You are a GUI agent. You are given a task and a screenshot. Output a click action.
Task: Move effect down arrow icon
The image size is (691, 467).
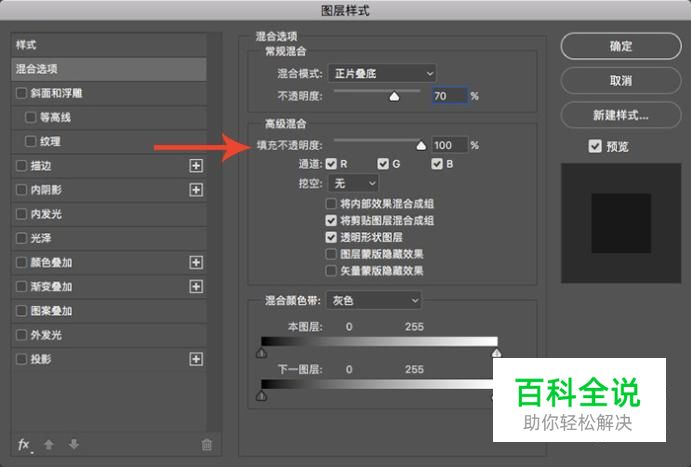pos(74,444)
